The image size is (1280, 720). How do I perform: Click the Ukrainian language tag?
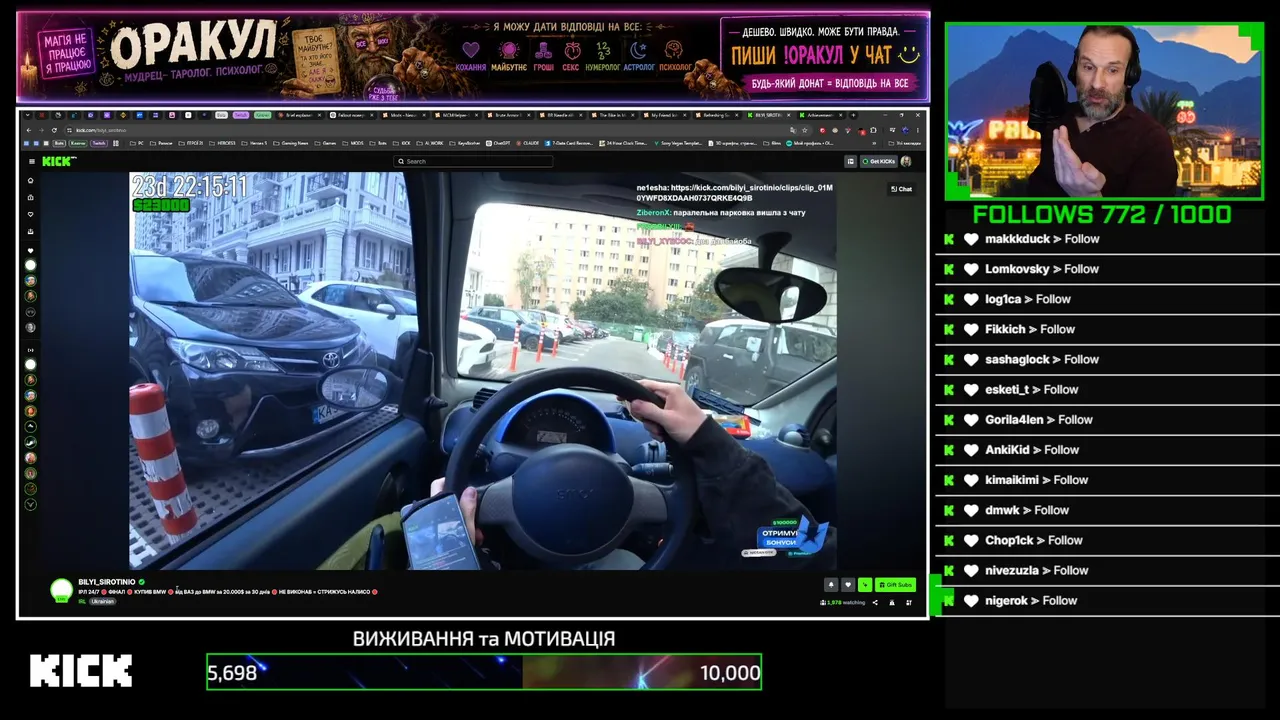click(x=103, y=602)
